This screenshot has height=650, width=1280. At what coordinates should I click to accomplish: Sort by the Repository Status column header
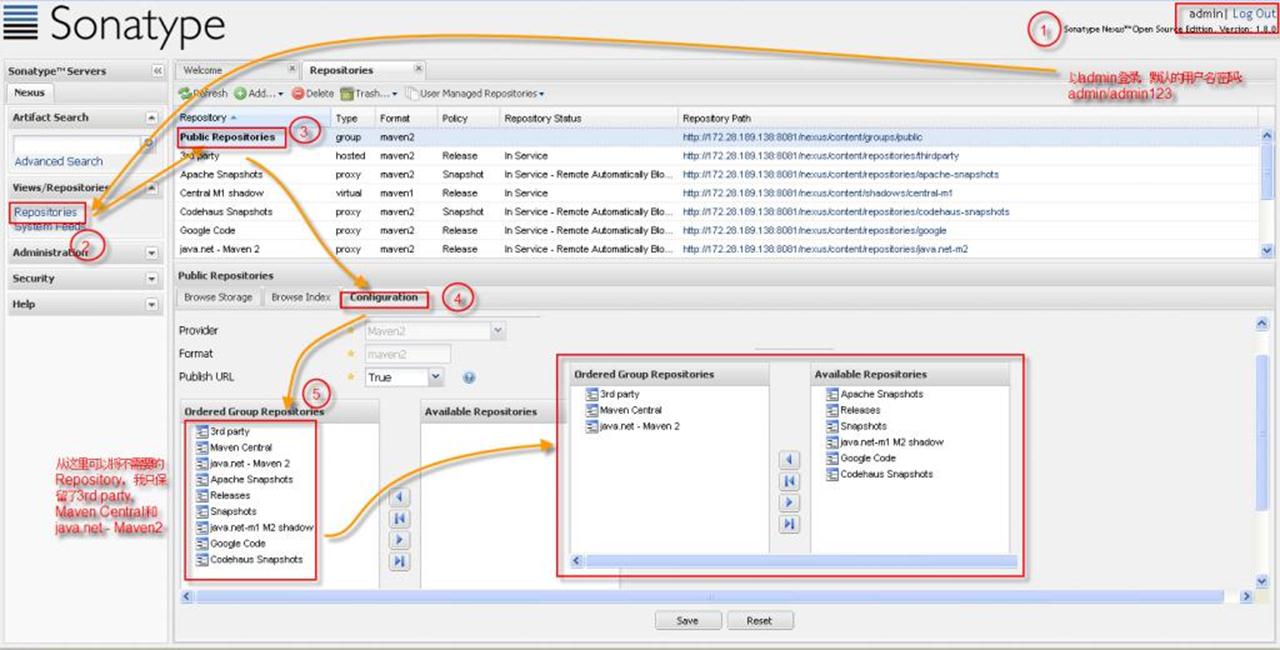coord(588,118)
